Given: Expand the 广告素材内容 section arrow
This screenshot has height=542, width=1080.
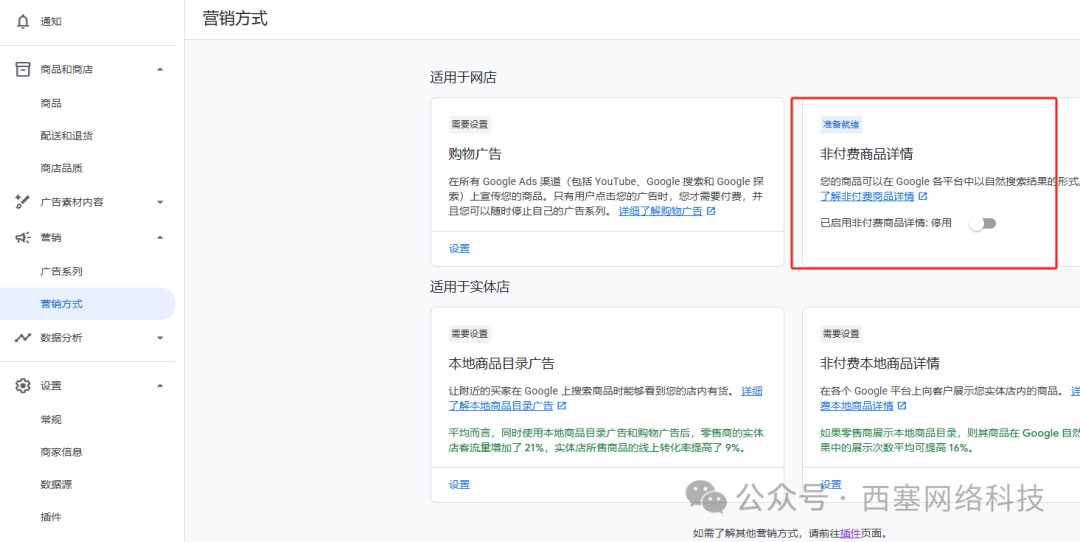Looking at the screenshot, I should tap(160, 202).
